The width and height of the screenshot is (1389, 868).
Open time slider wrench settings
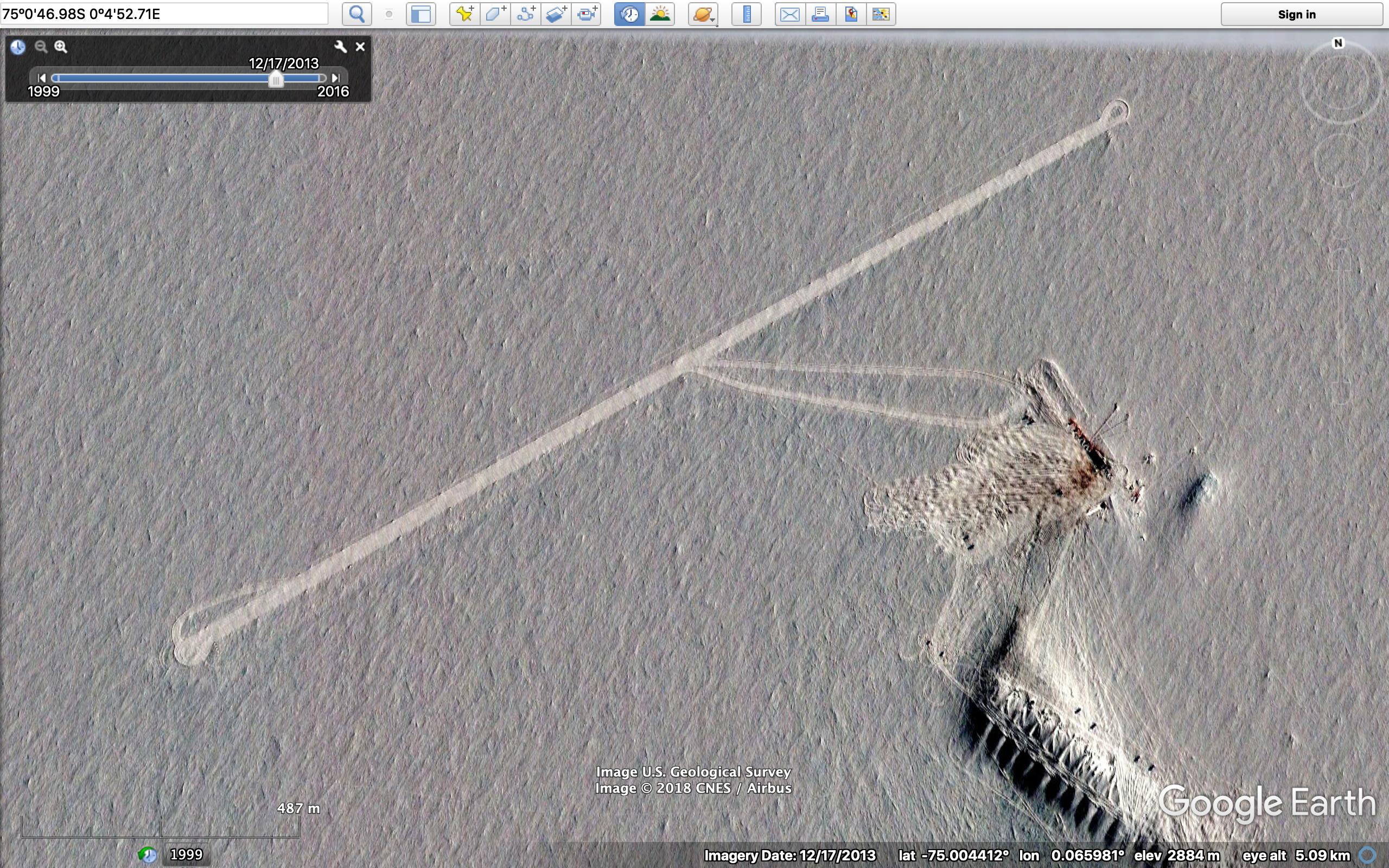point(340,47)
